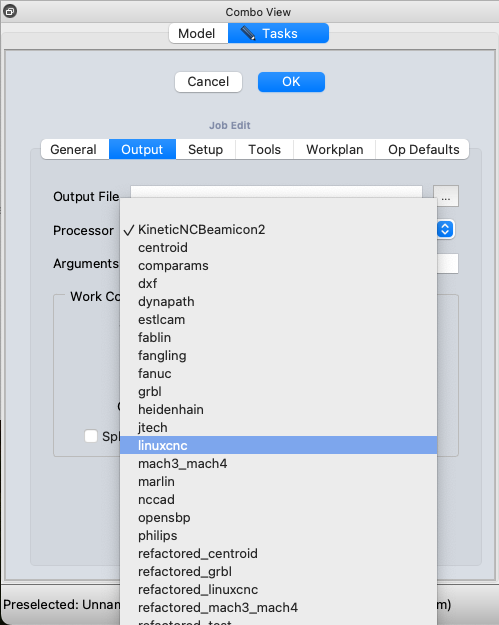Choose refactored_grbl processor option
The width and height of the screenshot is (499, 625).
pyautogui.click(x=278, y=572)
